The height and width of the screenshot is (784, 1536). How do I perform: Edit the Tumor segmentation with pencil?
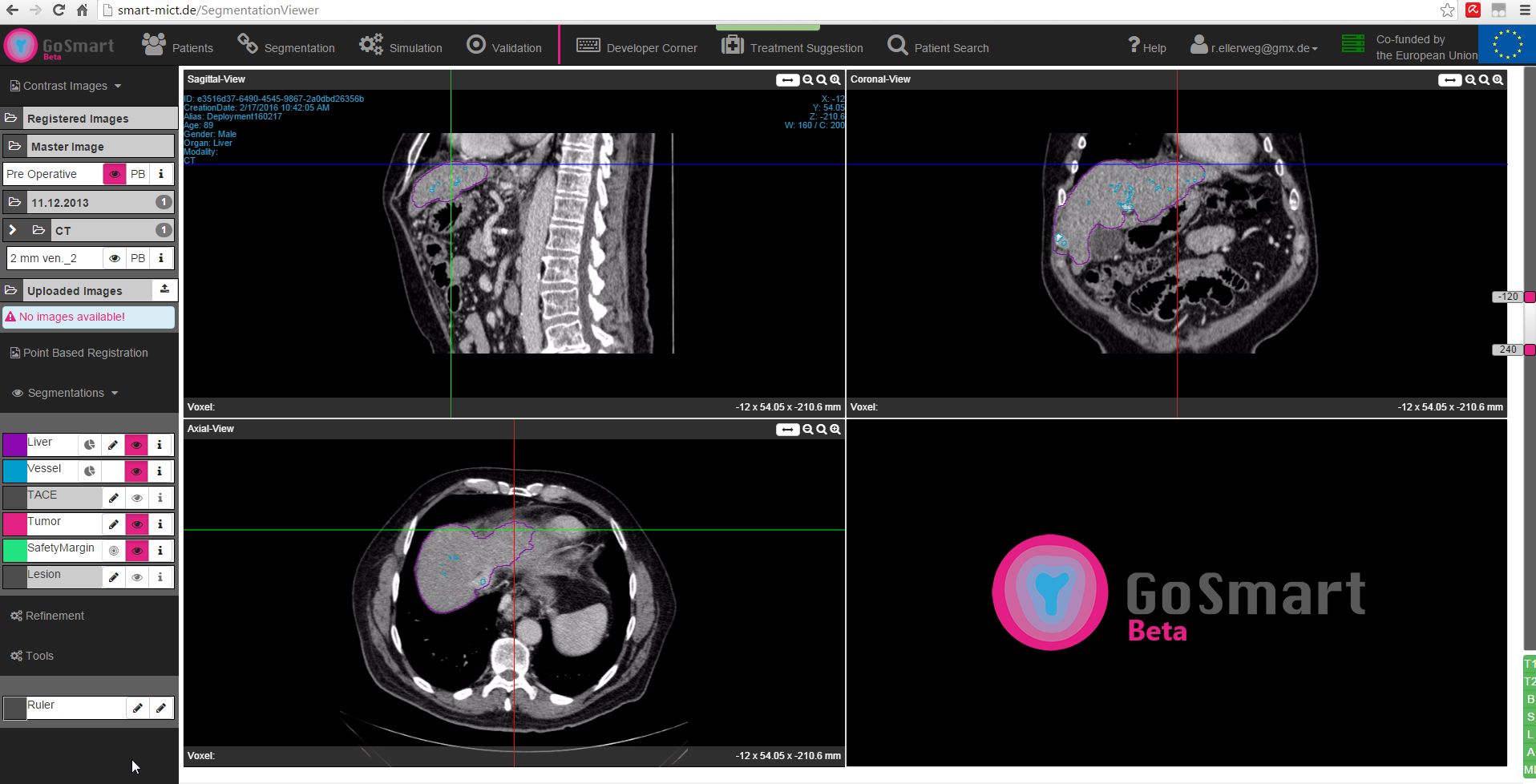tap(113, 524)
